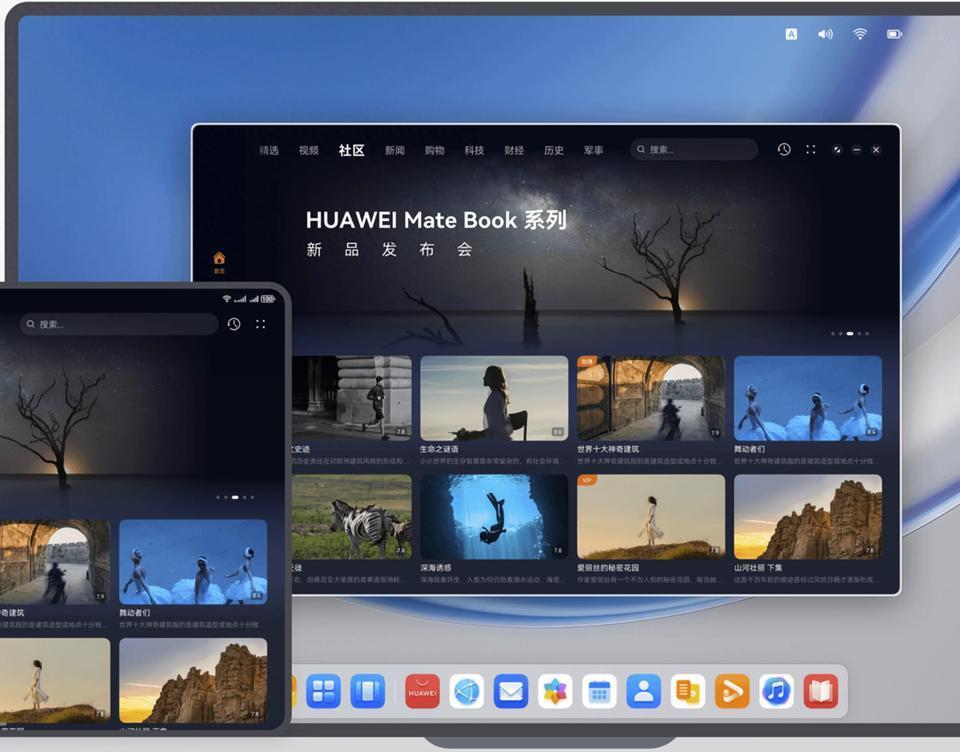This screenshot has height=752, width=960.
Task: Launch the Music note app in the dock
Action: pyautogui.click(x=776, y=691)
